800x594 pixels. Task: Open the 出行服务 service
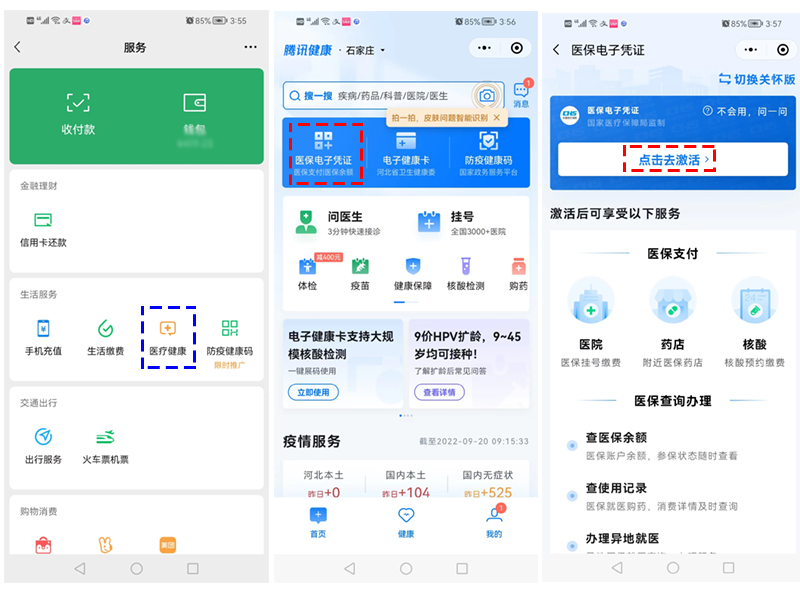[43, 446]
